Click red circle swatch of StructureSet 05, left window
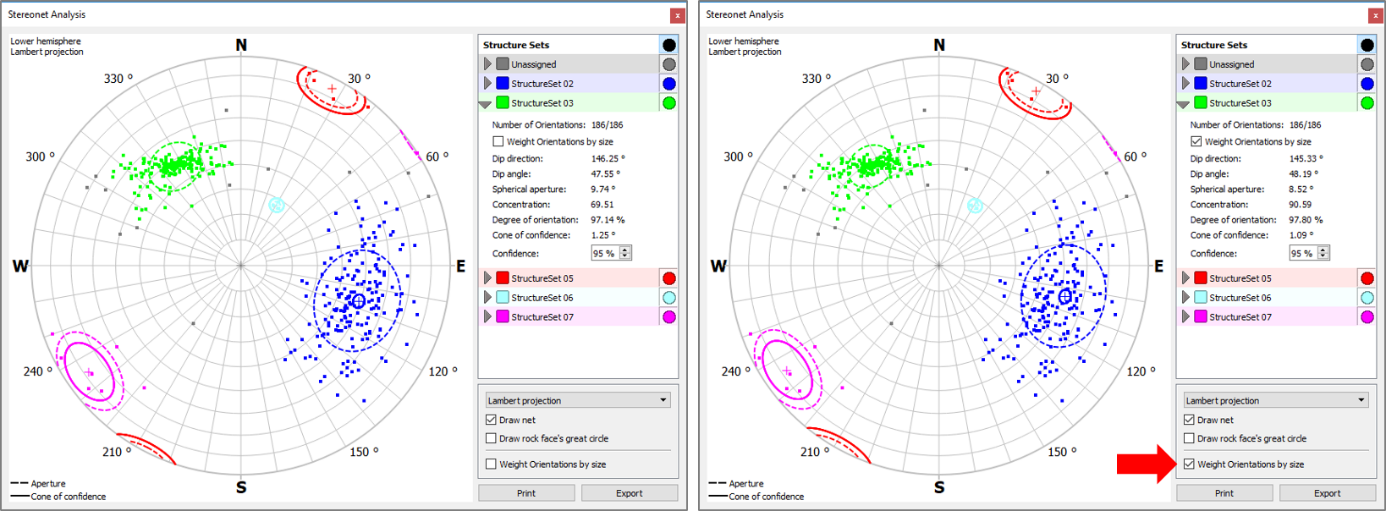 tap(669, 278)
